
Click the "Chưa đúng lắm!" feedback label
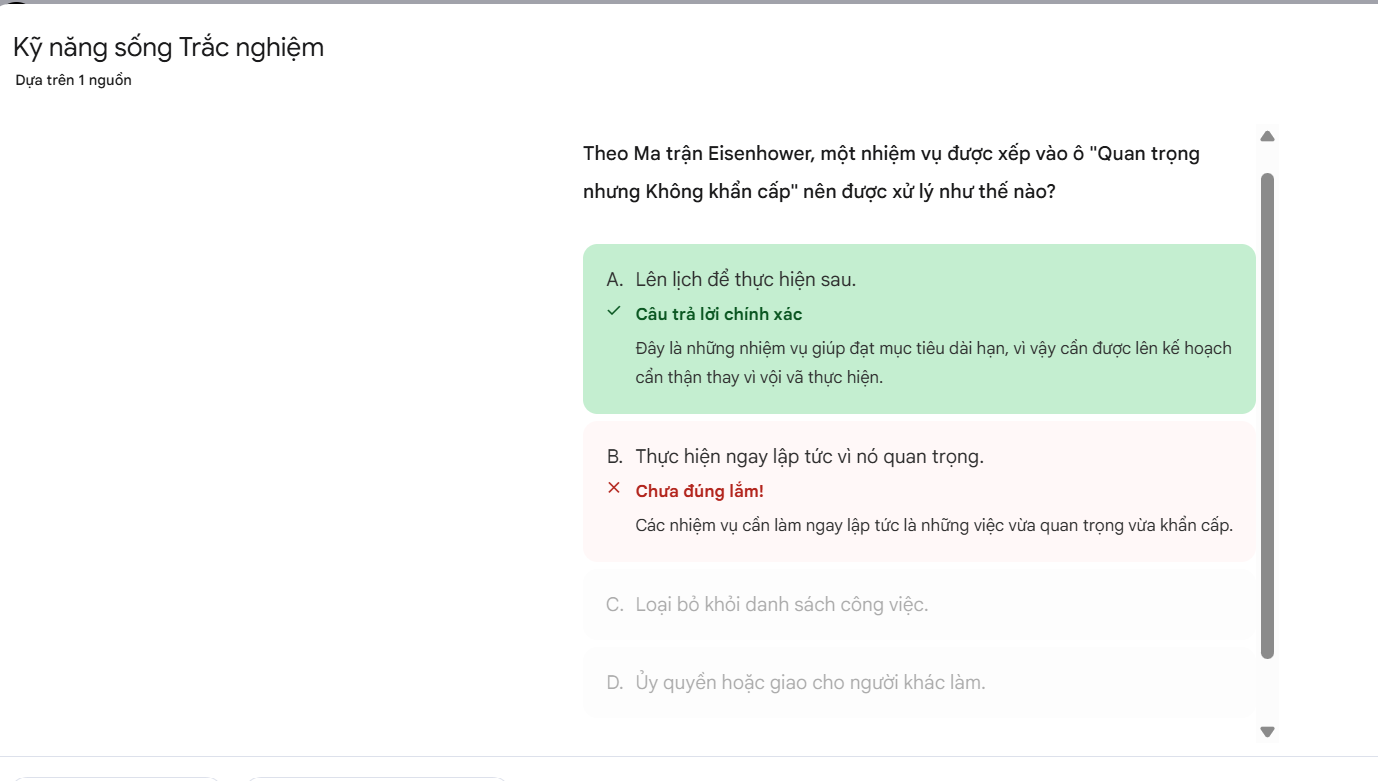699,491
